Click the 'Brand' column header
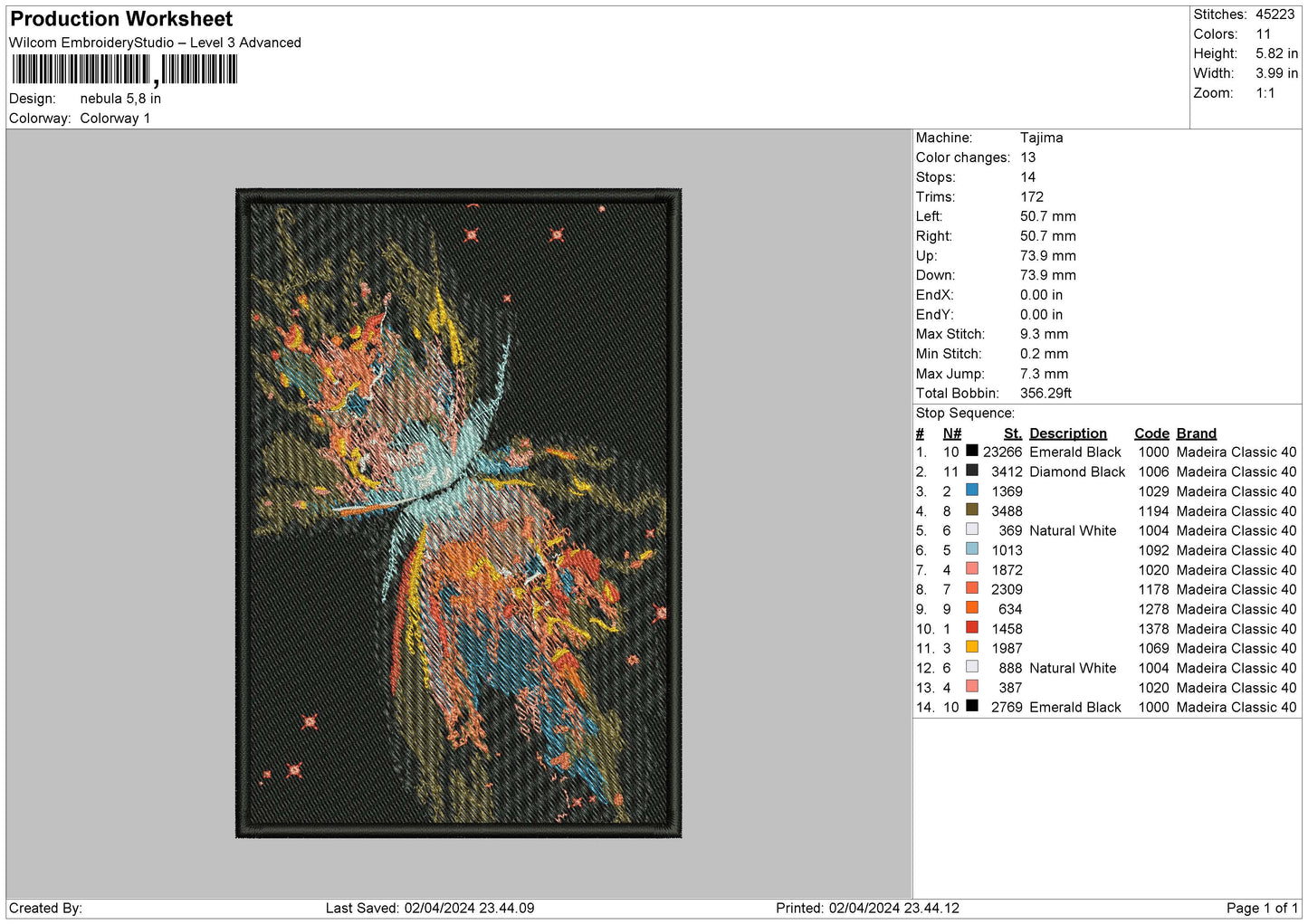 coord(1197,433)
